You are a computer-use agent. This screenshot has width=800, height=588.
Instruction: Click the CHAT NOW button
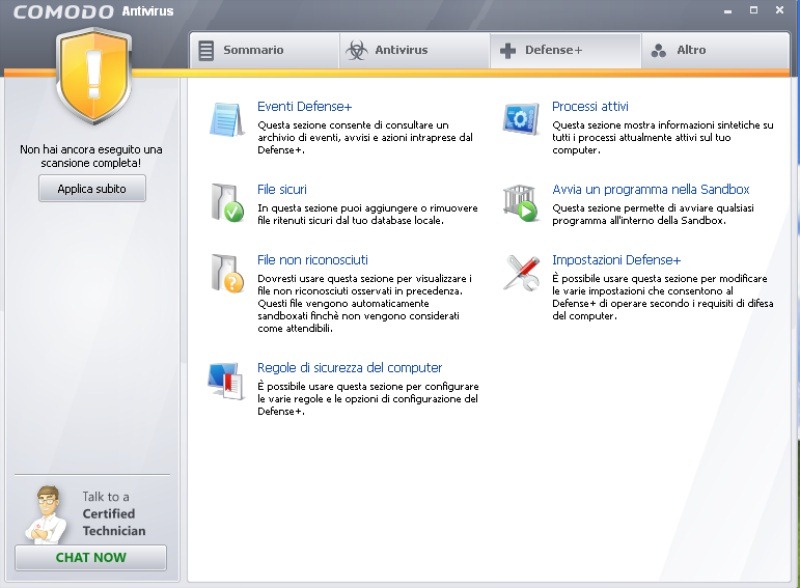pos(91,557)
